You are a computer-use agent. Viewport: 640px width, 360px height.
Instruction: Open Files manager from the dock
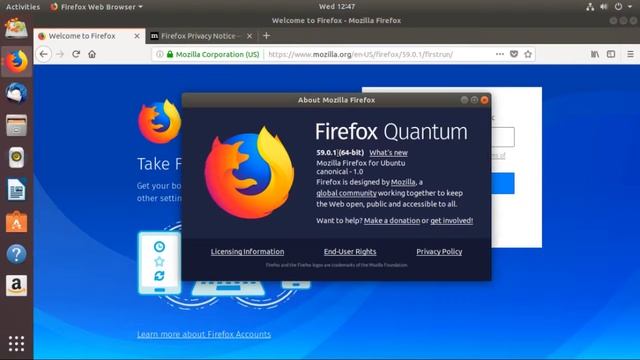tap(16, 125)
